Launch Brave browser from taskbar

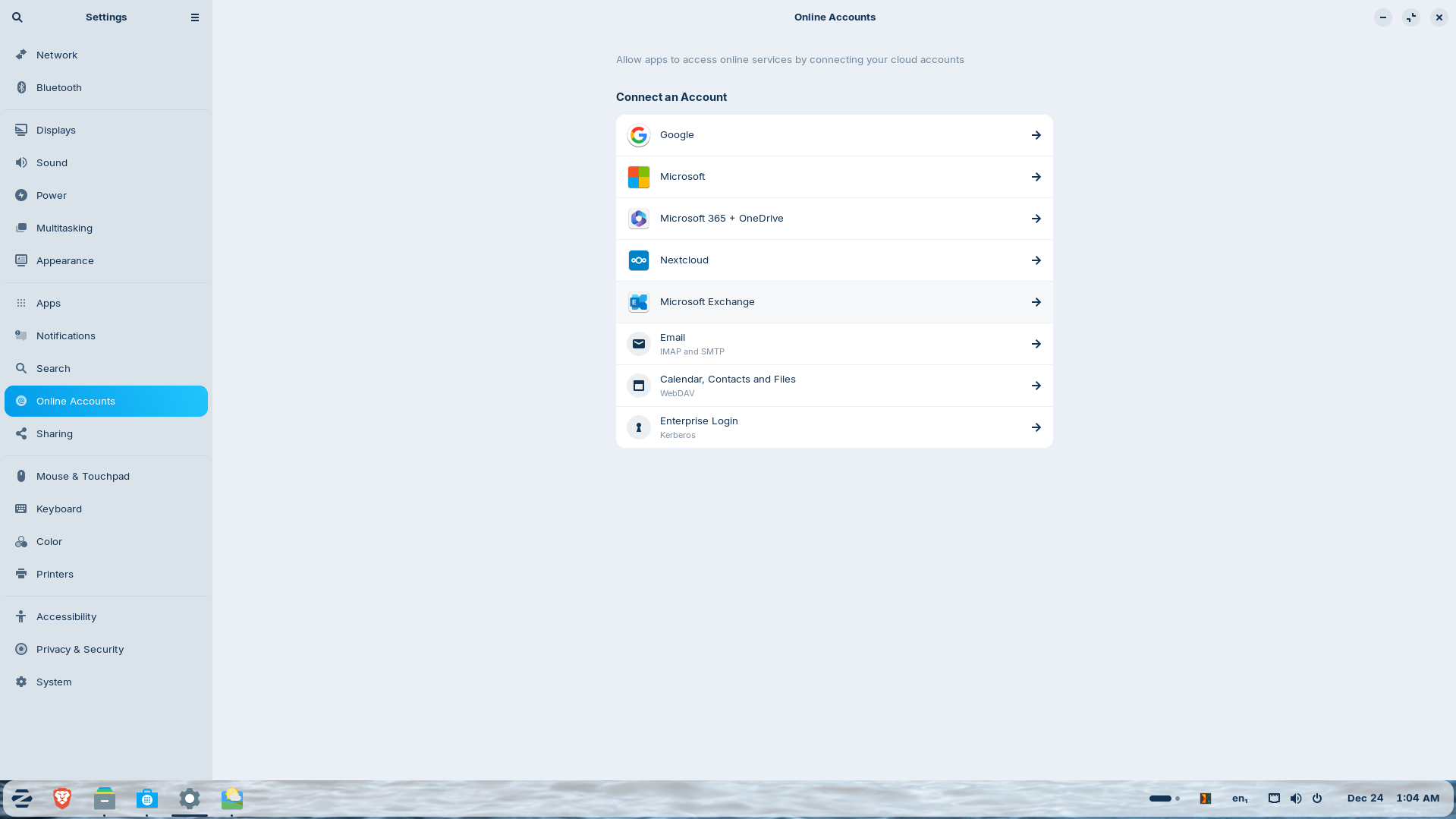tap(61, 798)
